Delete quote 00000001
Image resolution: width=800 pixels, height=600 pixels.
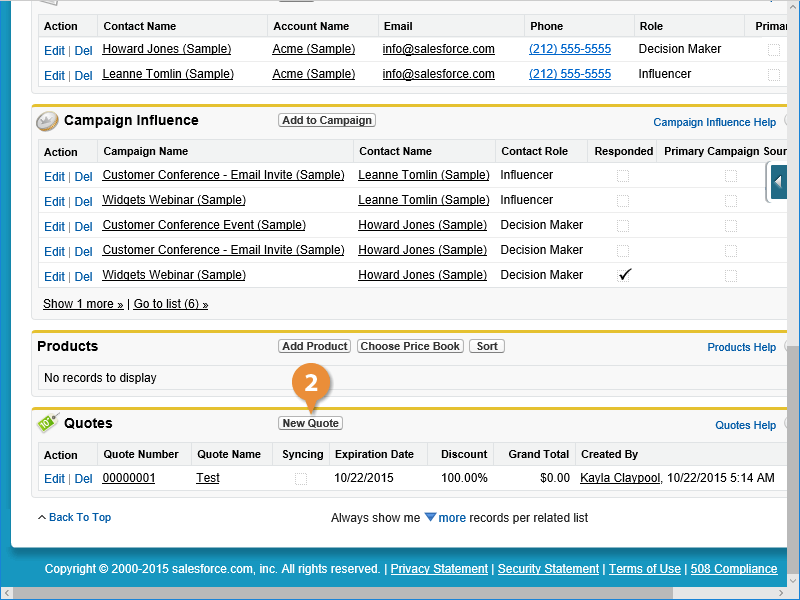coord(83,479)
